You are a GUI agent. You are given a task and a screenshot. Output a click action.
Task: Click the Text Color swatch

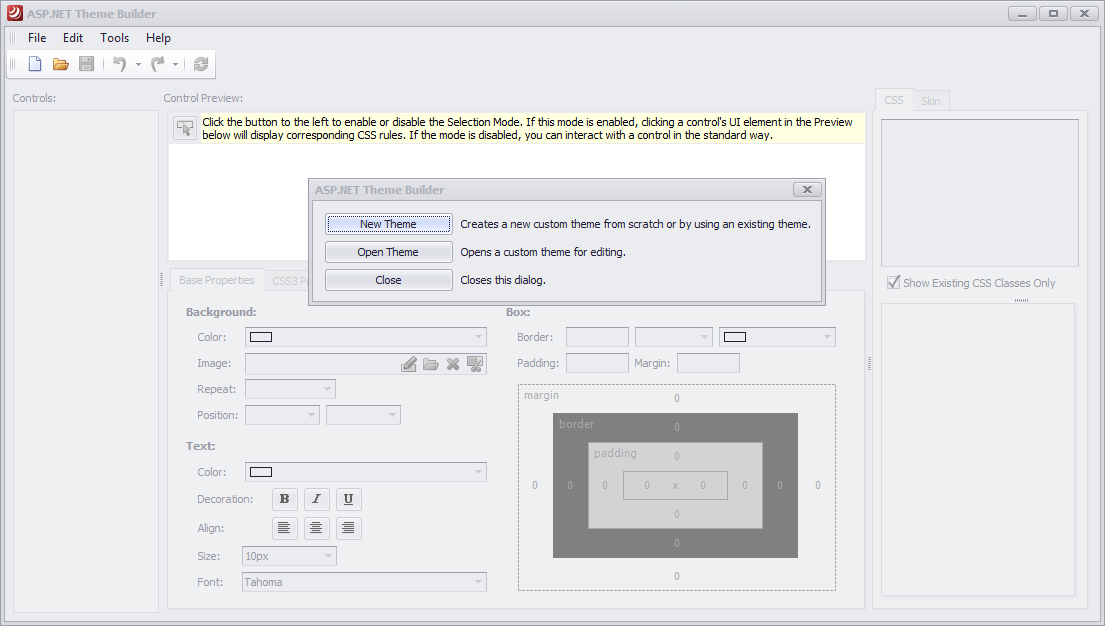261,472
